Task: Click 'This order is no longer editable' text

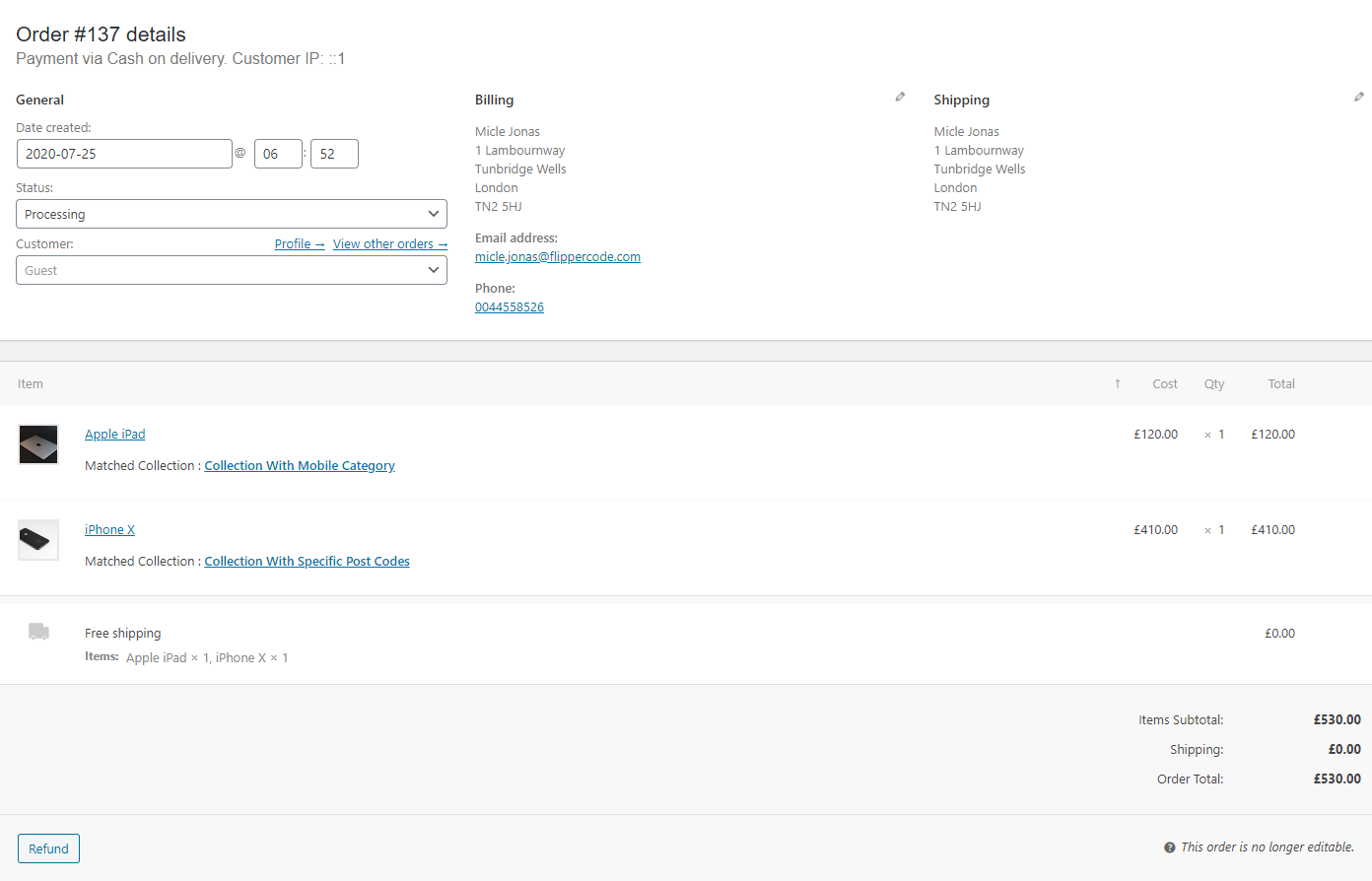Action: pyautogui.click(x=1267, y=847)
